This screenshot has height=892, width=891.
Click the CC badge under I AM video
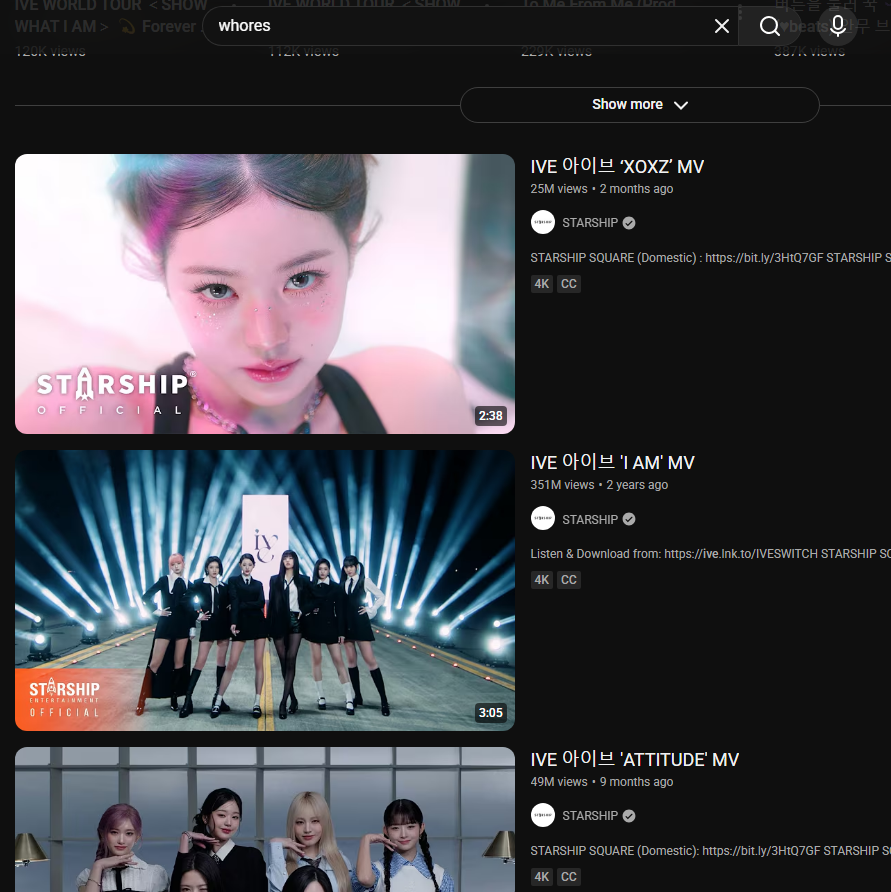tap(568, 580)
